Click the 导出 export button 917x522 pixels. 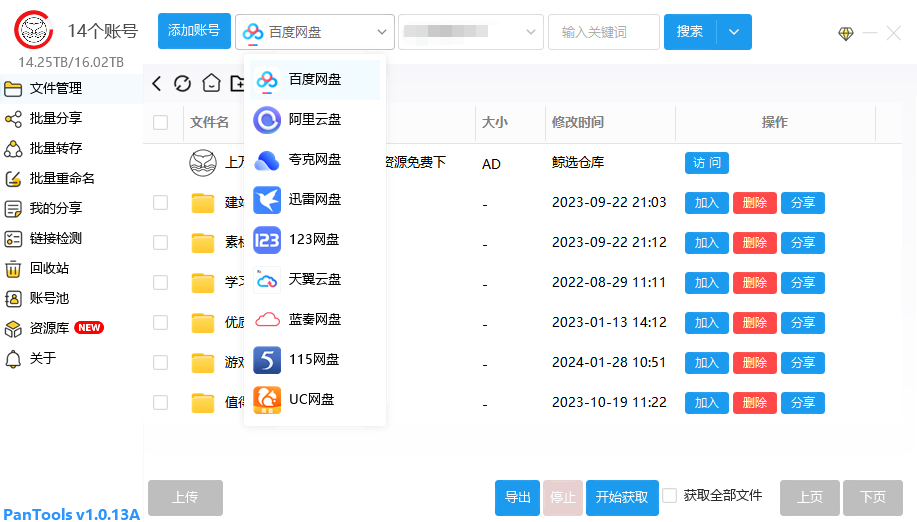point(518,498)
